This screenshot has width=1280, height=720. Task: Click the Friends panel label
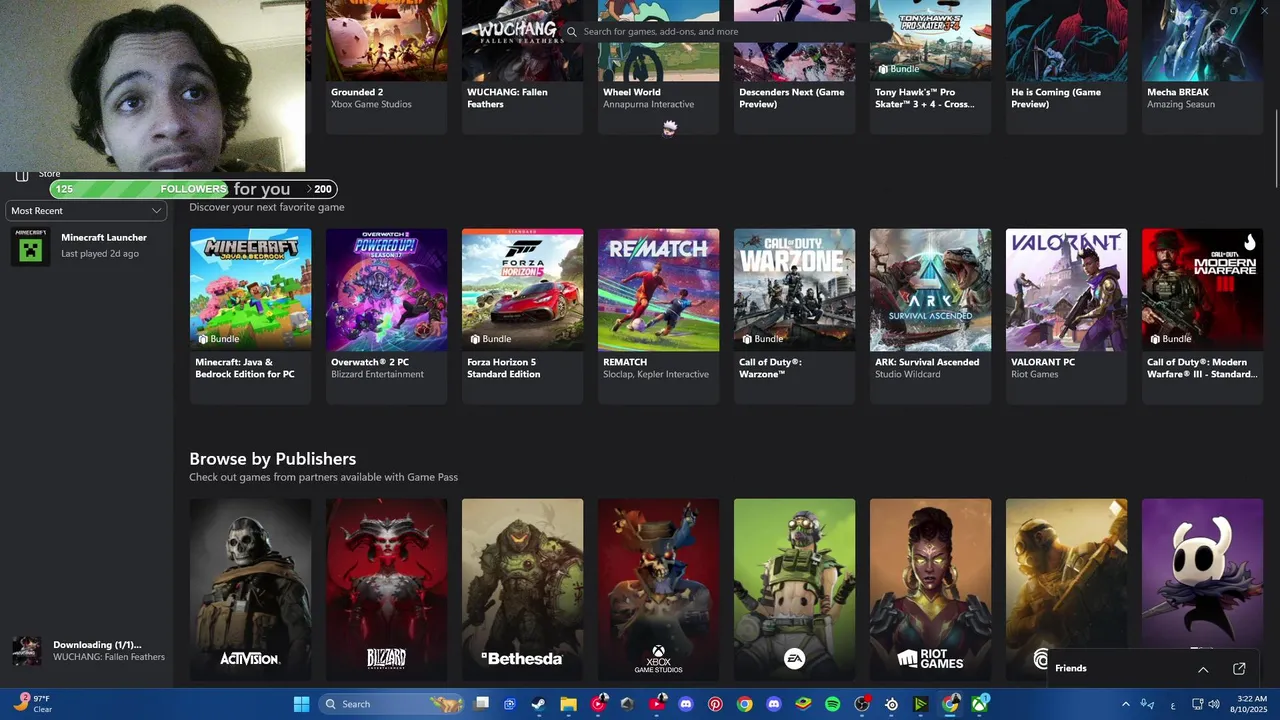1071,669
